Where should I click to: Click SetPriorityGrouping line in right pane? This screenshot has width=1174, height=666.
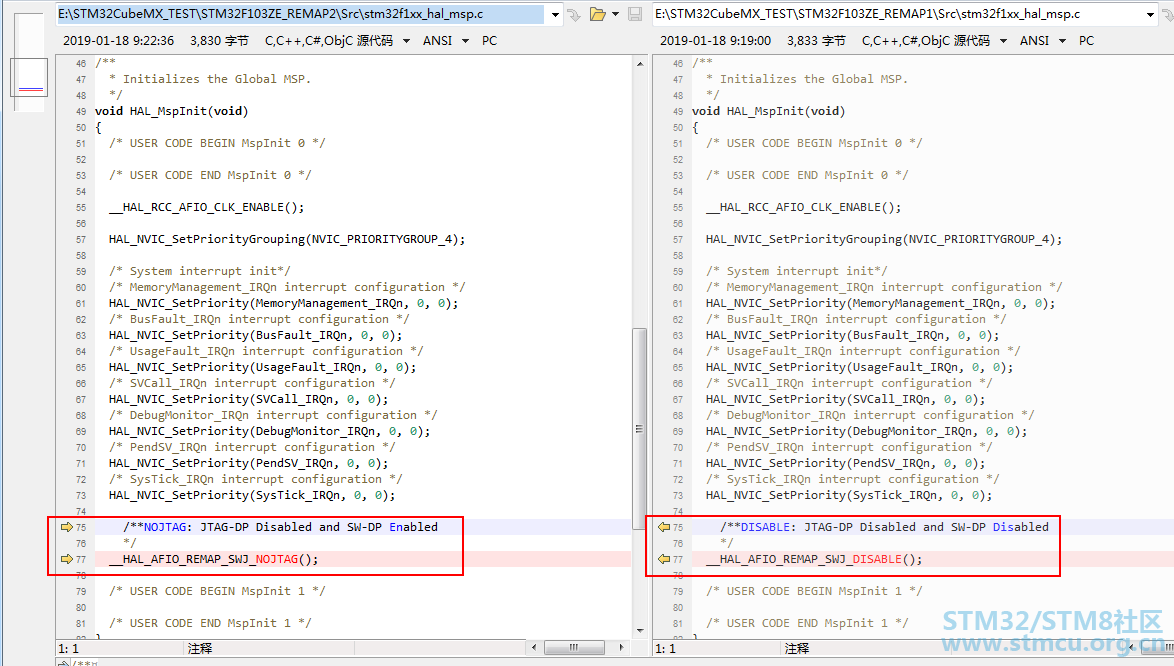(x=883, y=239)
